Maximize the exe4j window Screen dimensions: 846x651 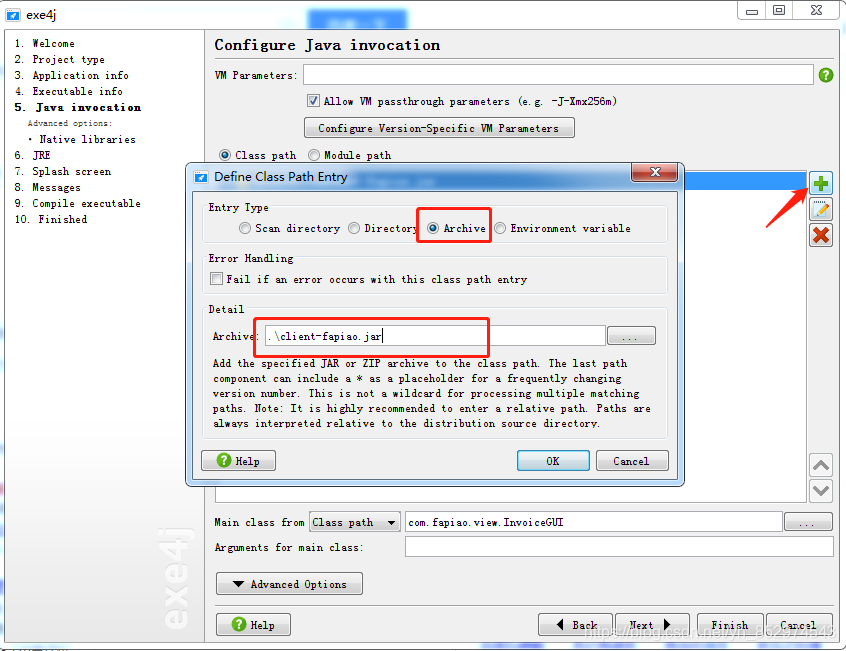click(779, 10)
